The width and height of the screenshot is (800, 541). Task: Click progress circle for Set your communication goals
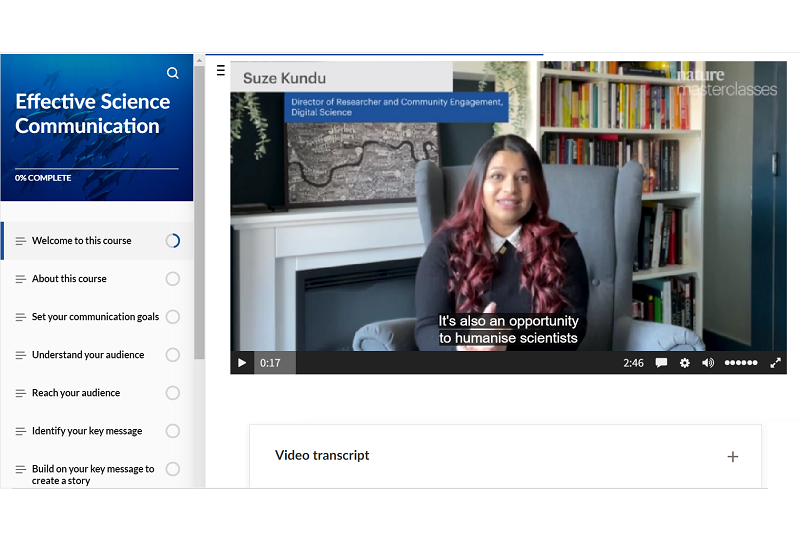(173, 317)
